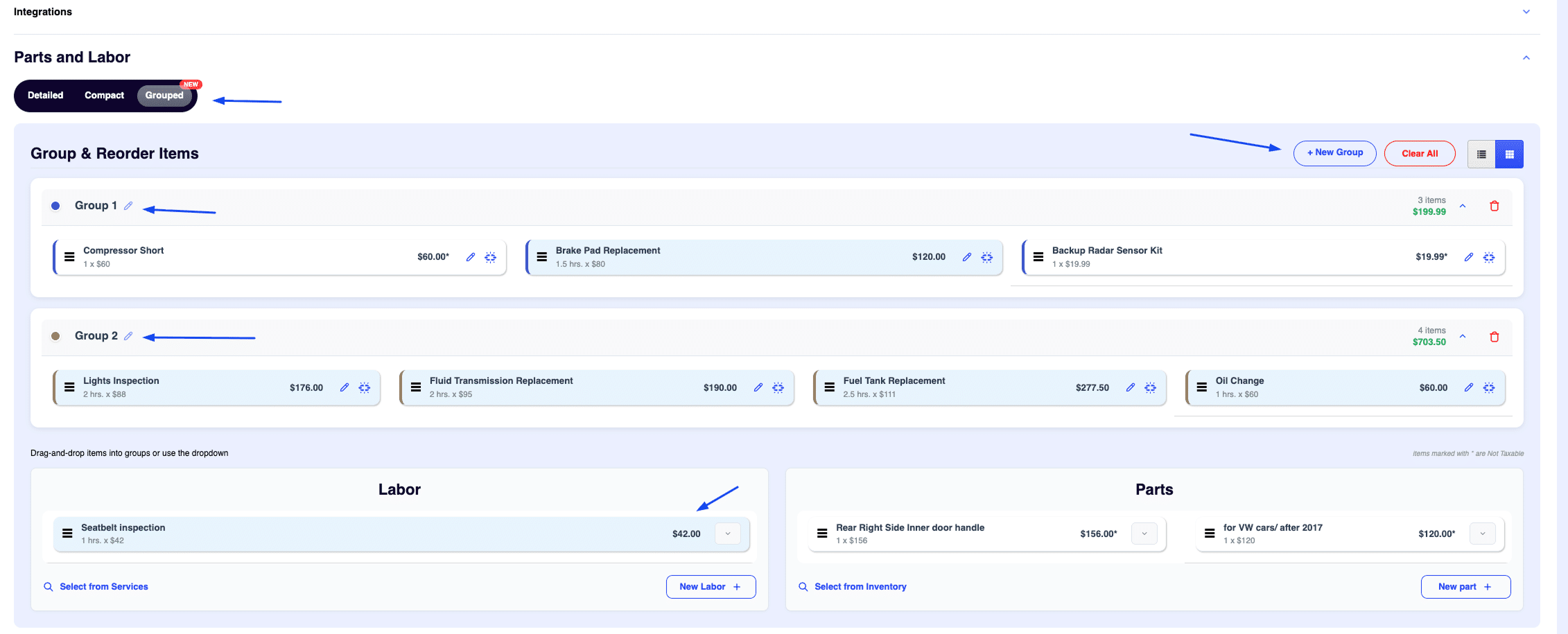Edit the Fuel Tank Replacement price with pencil icon
1568x634 pixels.
1131,387
